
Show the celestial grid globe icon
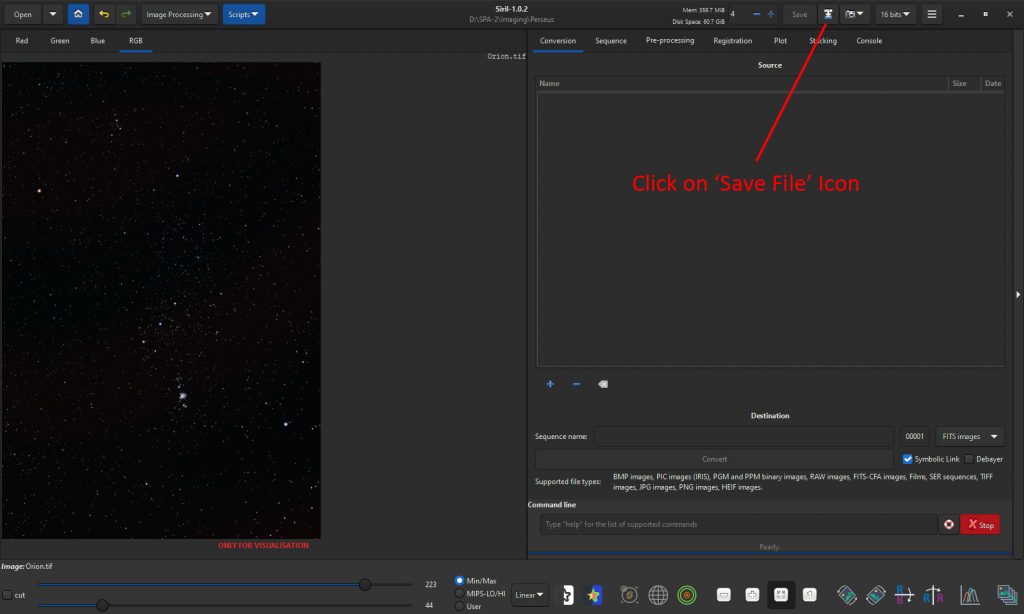point(658,594)
